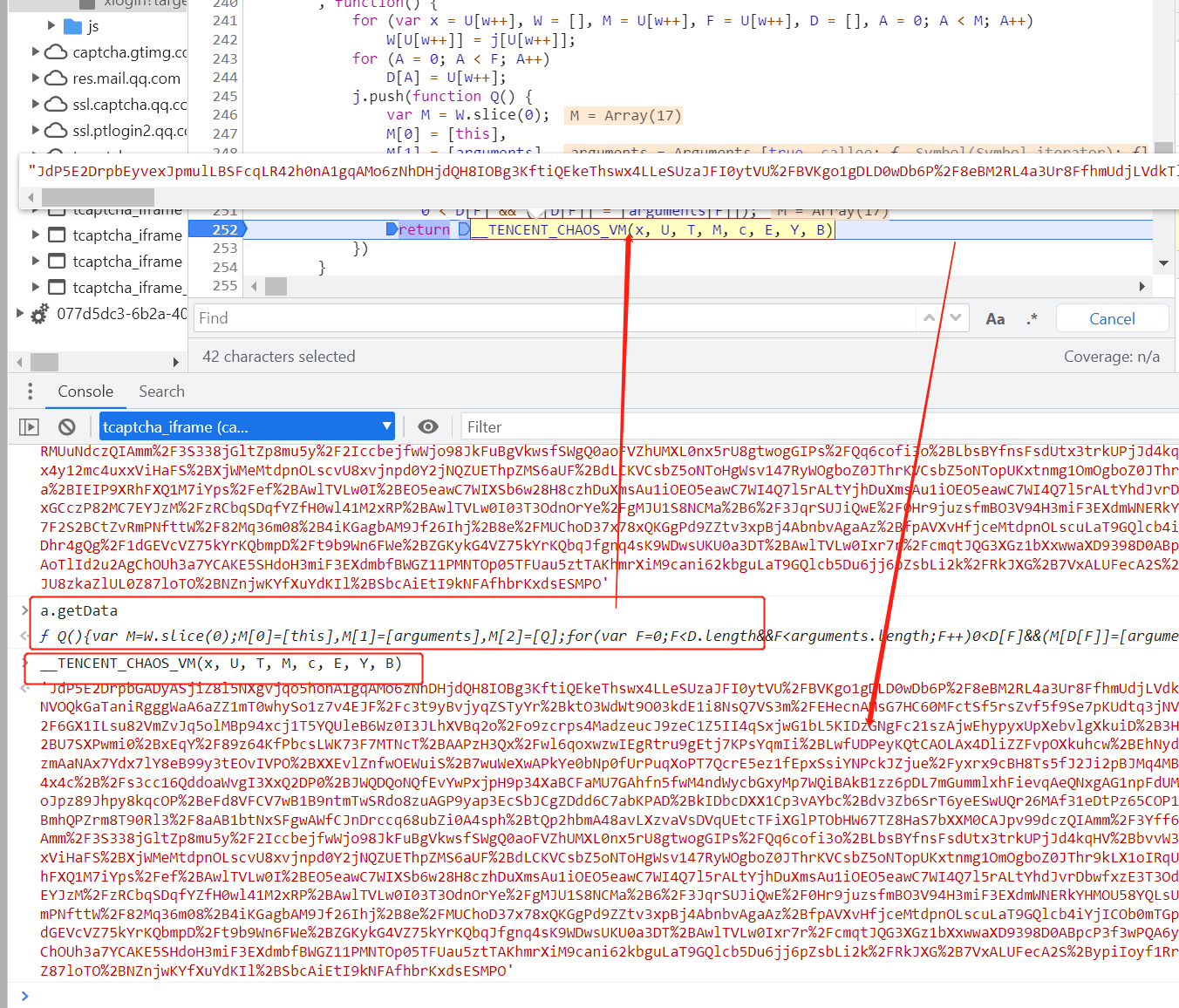Click the __TENCENT_CHAOS_VM console input entry
The image size is (1179, 1008).
coord(221,664)
